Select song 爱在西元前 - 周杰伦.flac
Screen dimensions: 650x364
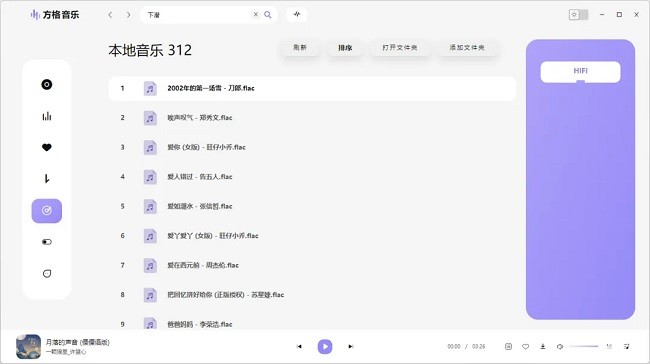312,265
